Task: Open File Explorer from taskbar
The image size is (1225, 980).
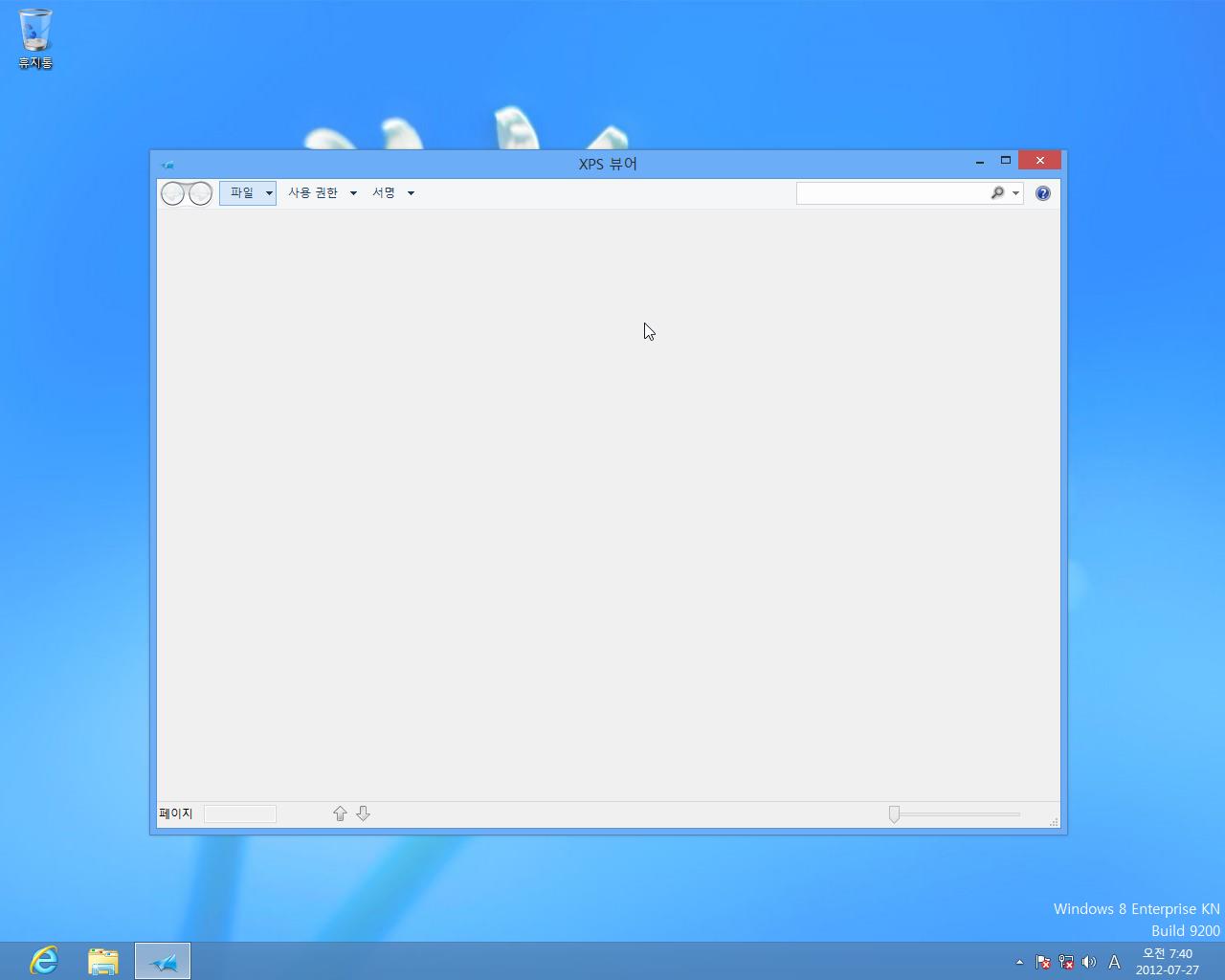Action: point(103,961)
